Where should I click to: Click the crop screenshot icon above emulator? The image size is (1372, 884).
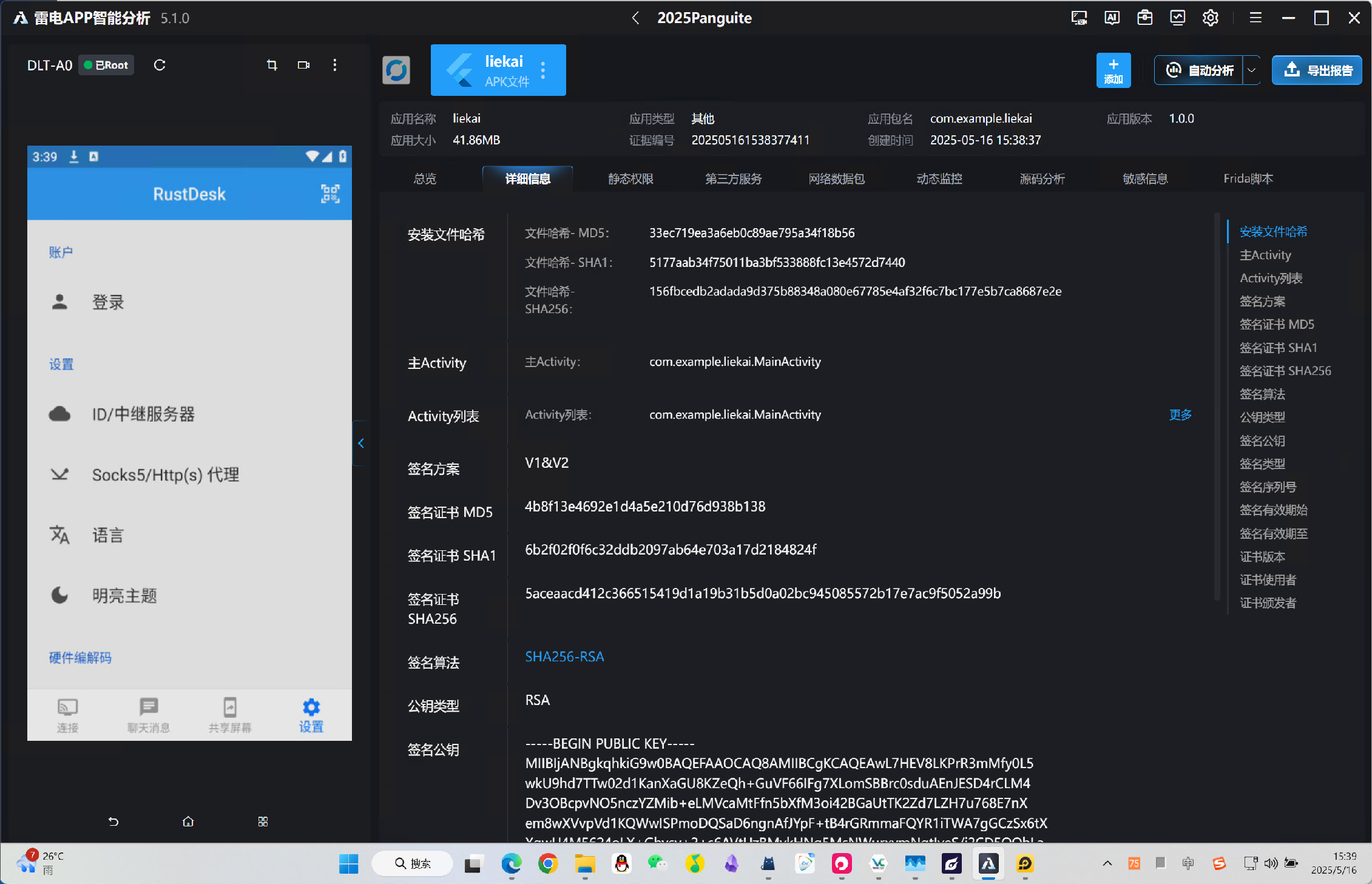pos(272,65)
